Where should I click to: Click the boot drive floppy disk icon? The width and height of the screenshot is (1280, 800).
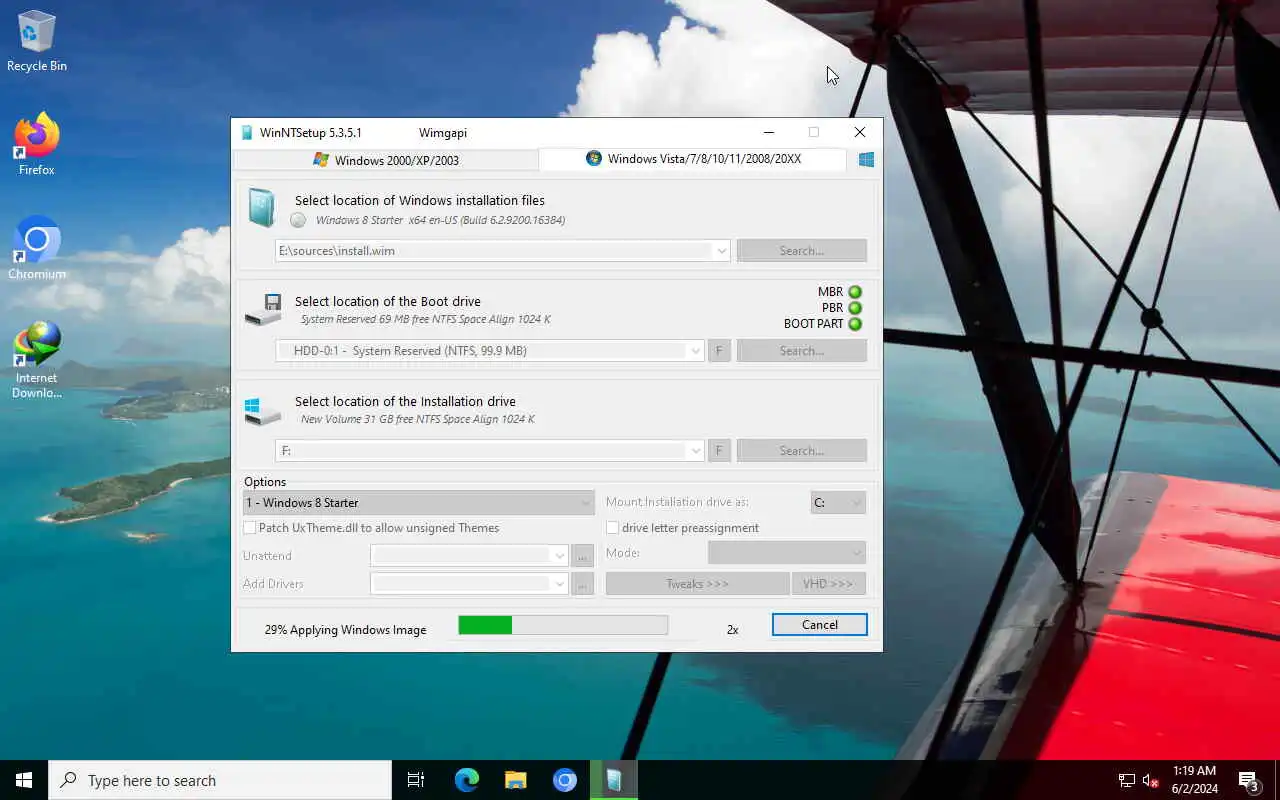[x=263, y=309]
